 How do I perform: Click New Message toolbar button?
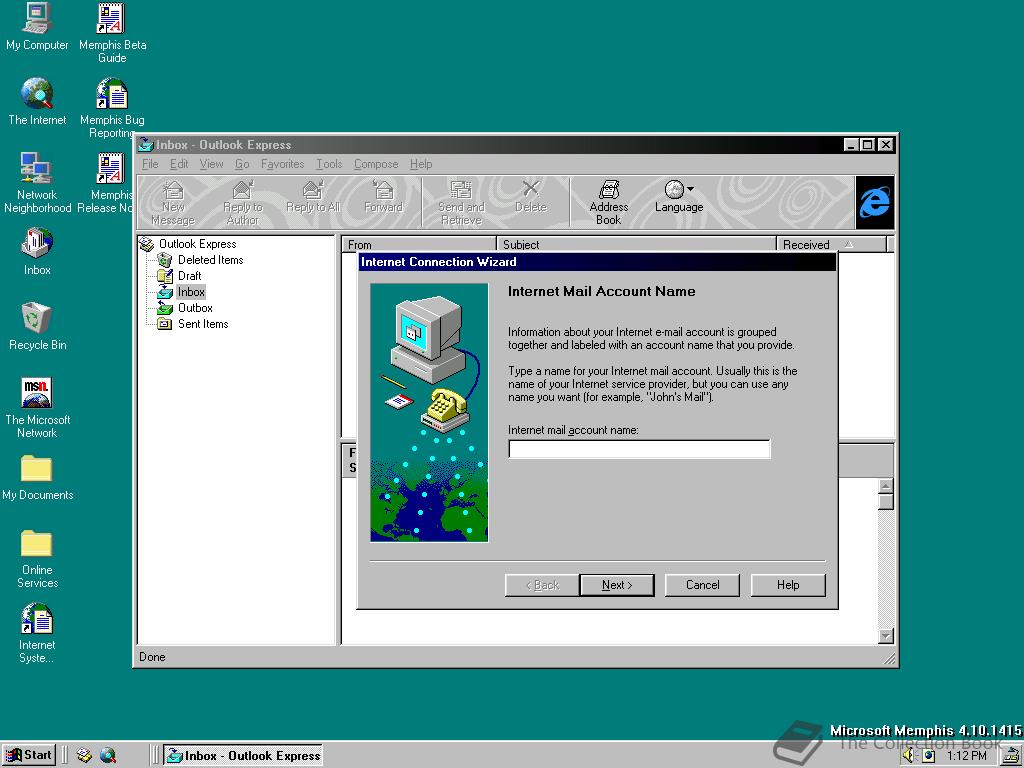[x=173, y=203]
